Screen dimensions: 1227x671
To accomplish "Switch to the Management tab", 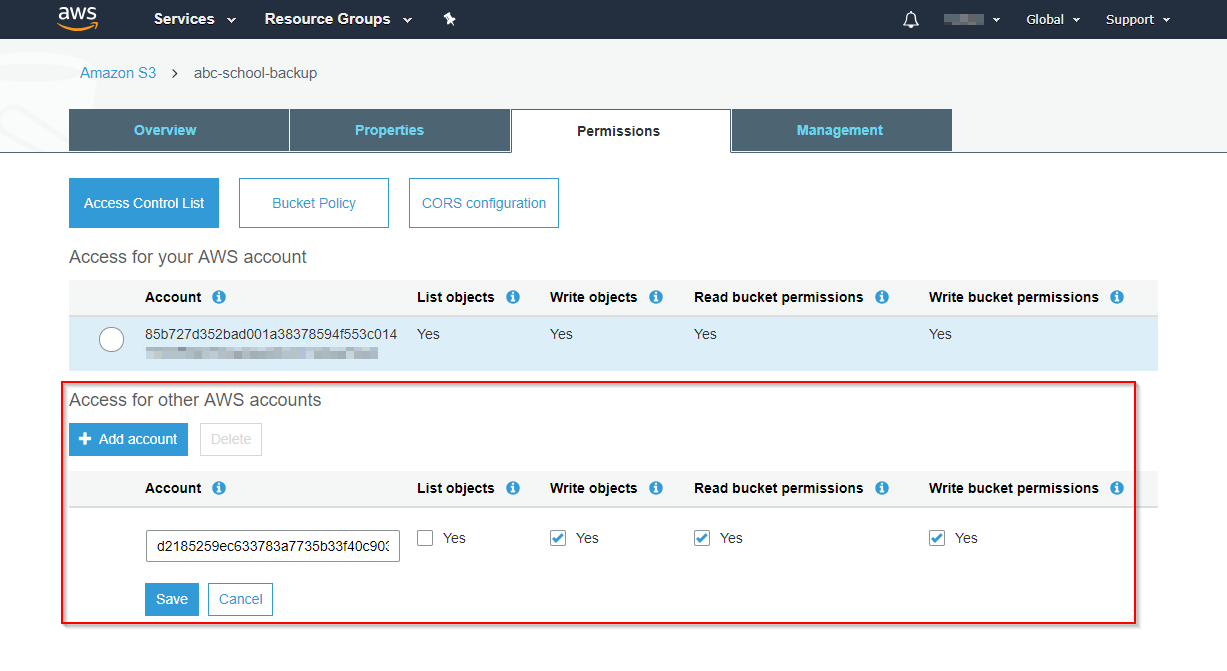I will click(x=842, y=130).
